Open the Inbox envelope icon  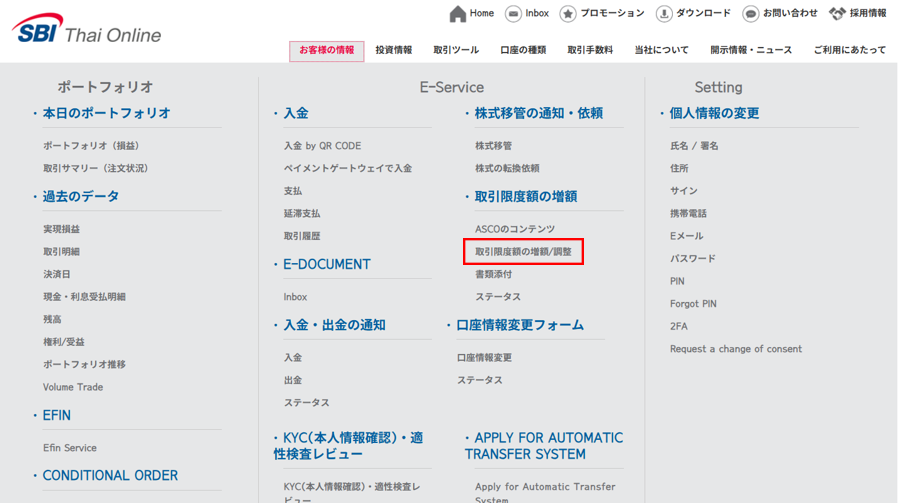(x=513, y=13)
